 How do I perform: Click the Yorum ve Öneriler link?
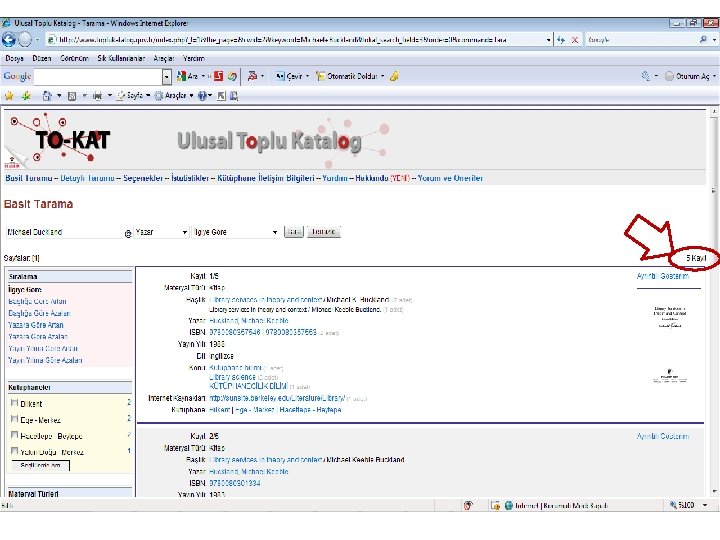pos(450,178)
